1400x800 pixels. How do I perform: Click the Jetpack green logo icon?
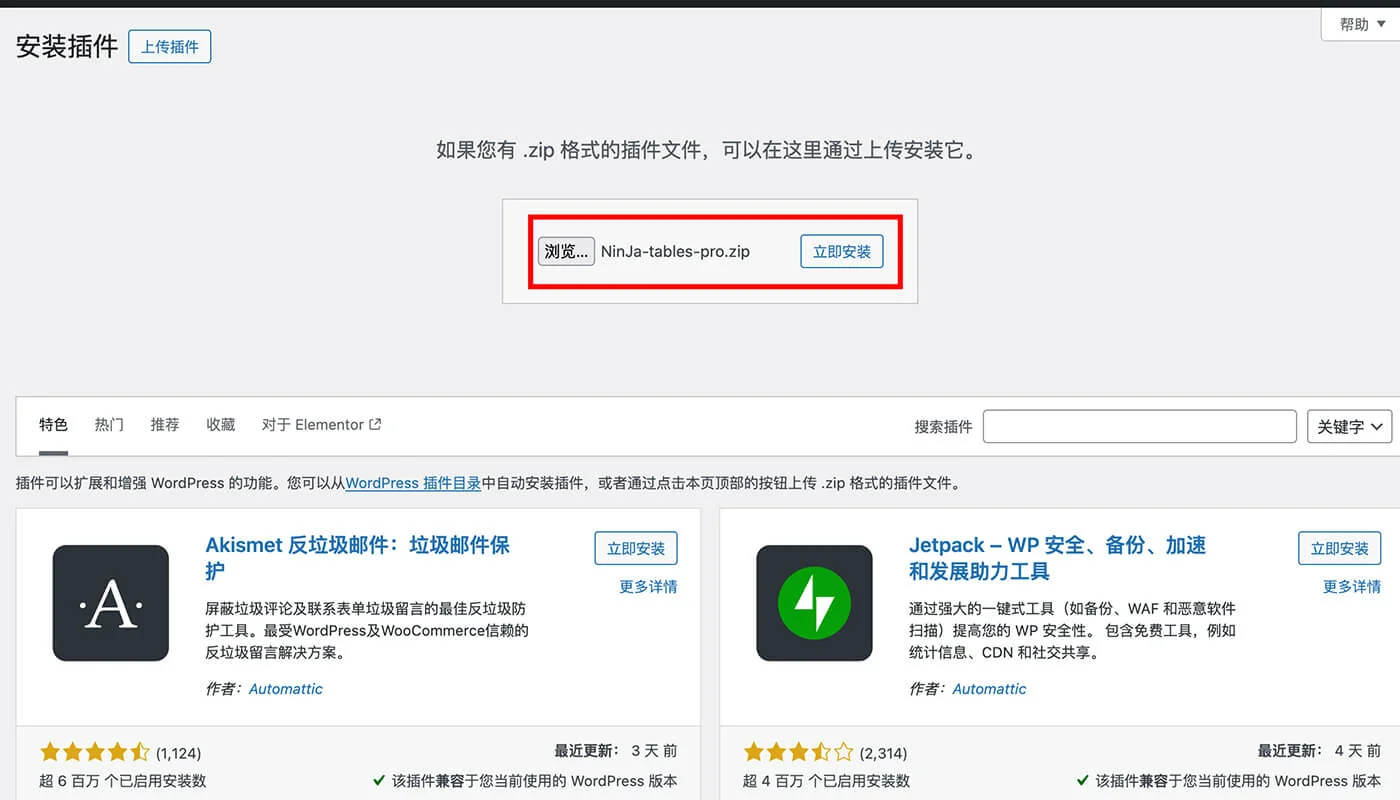813,603
